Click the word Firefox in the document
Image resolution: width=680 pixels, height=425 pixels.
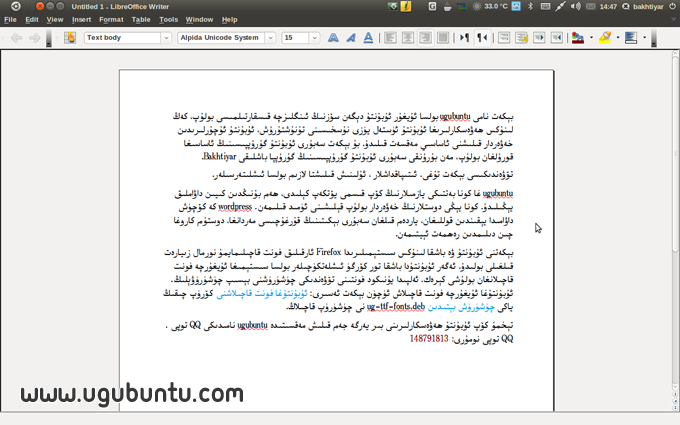tap(329, 252)
